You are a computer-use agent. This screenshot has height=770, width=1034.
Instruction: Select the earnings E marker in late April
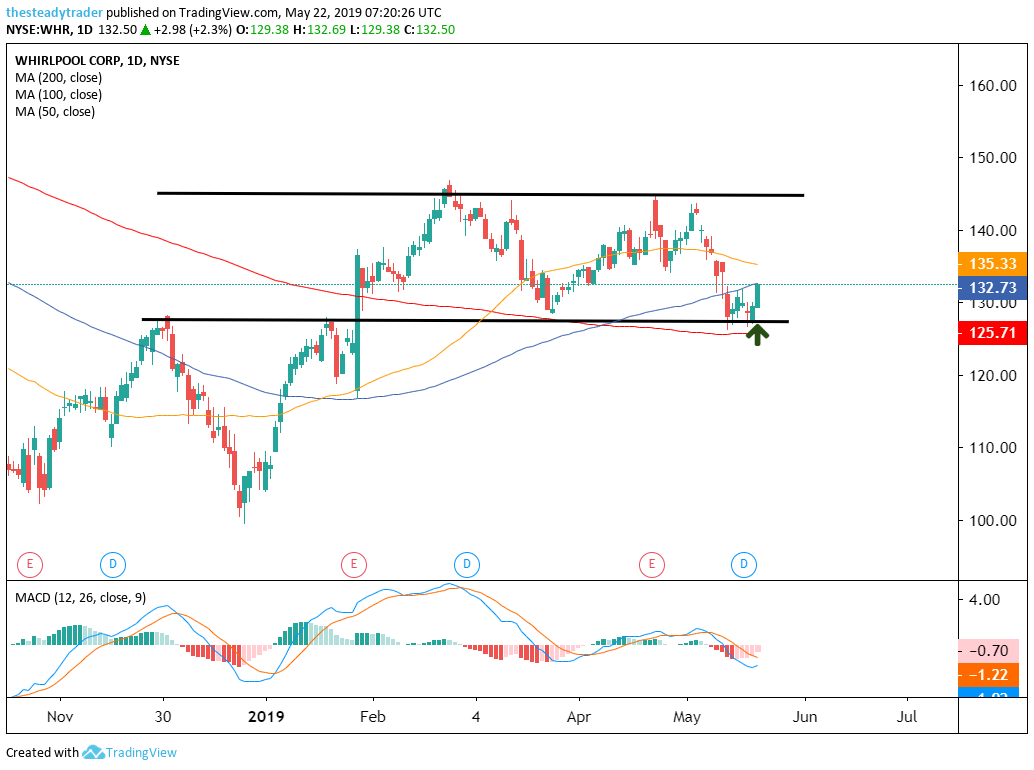click(652, 564)
